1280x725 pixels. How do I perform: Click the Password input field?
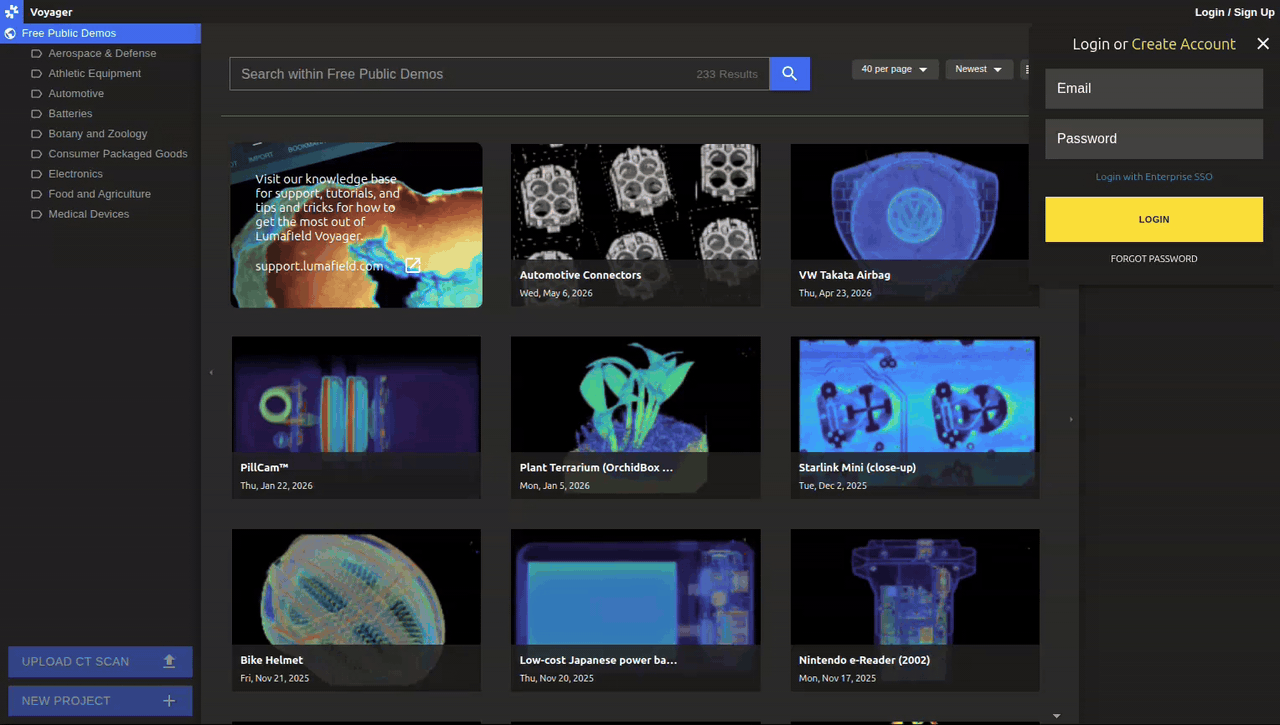(1154, 139)
